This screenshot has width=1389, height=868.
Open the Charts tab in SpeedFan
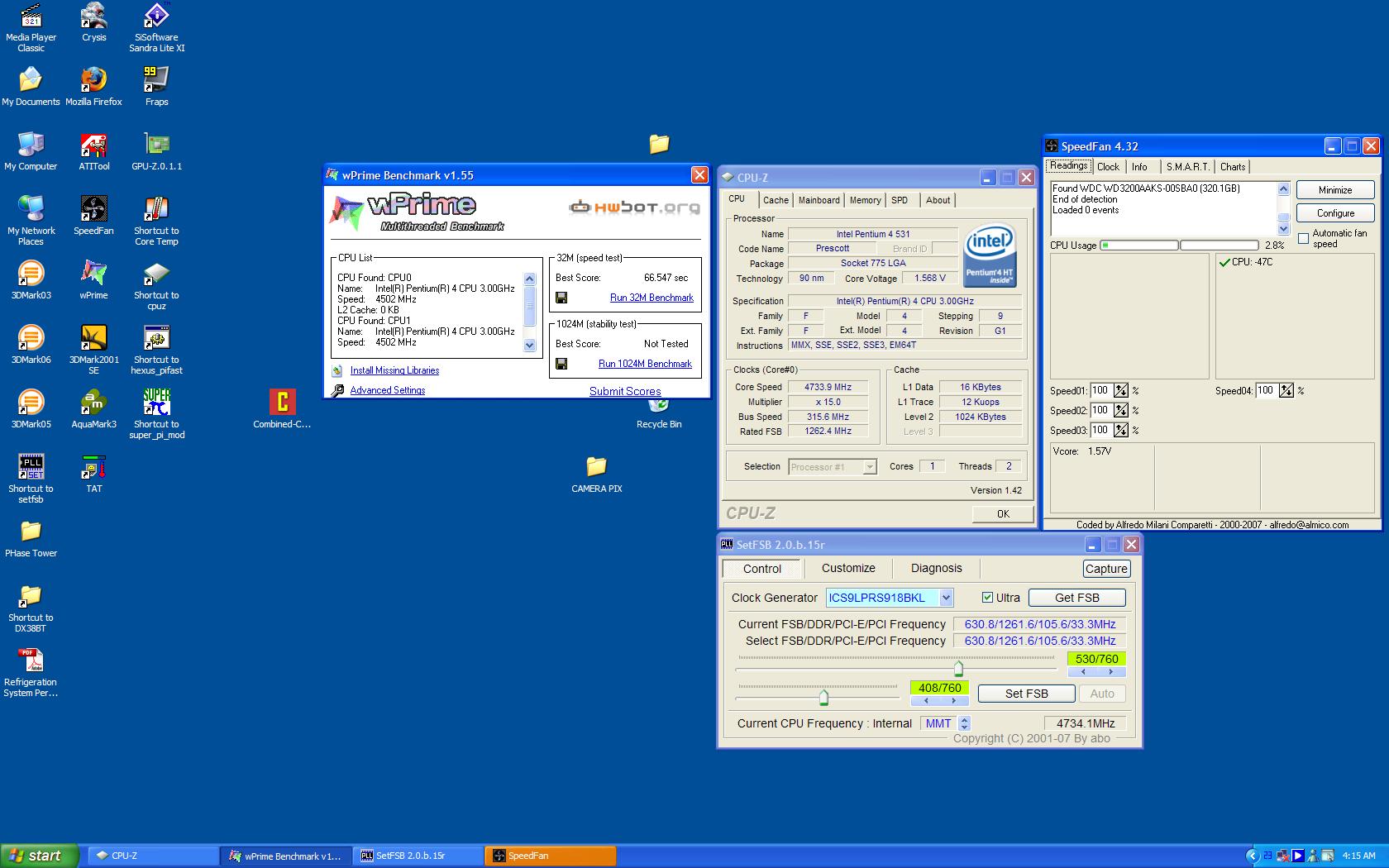[1233, 167]
